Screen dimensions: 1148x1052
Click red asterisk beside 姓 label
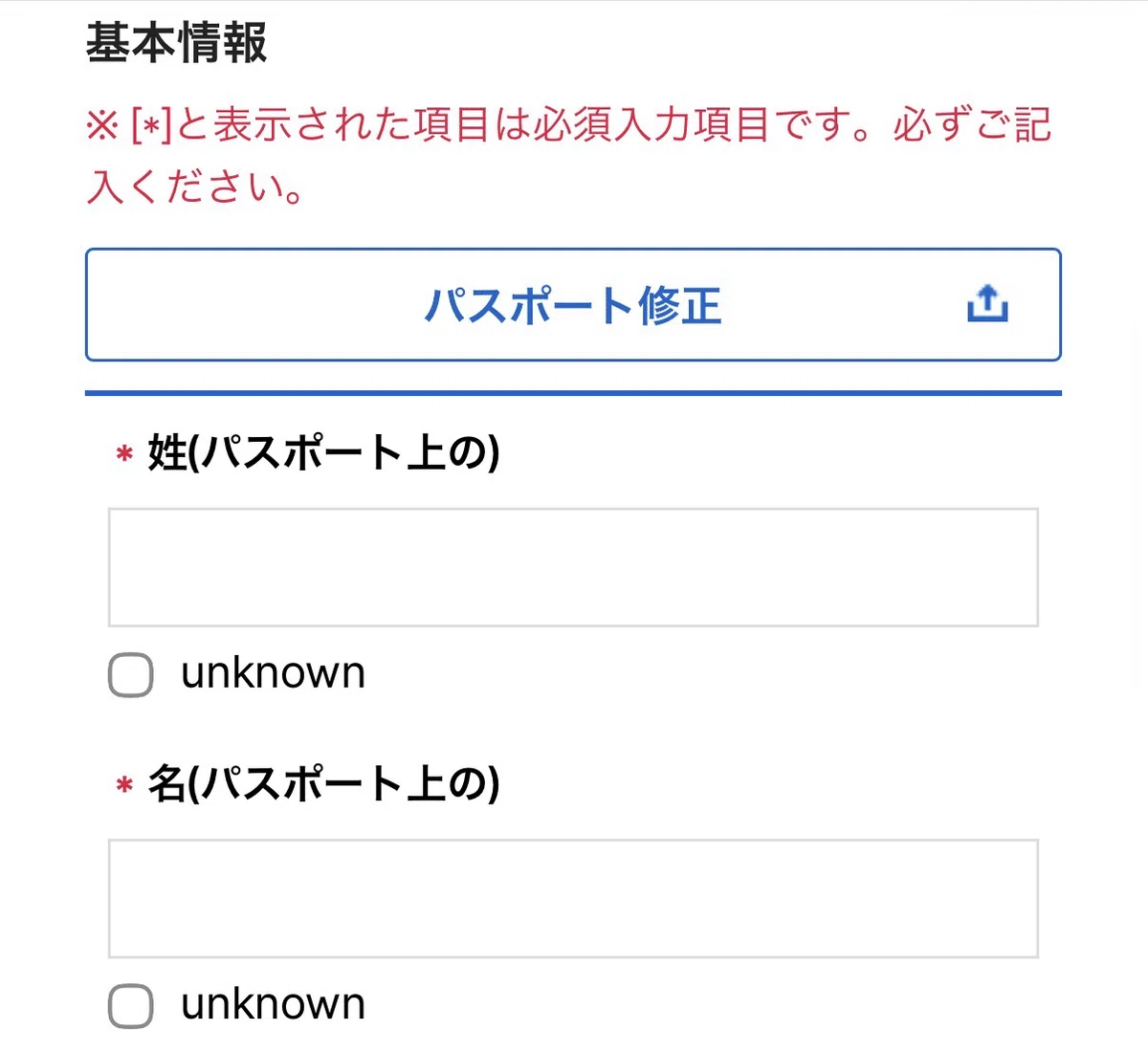[124, 454]
